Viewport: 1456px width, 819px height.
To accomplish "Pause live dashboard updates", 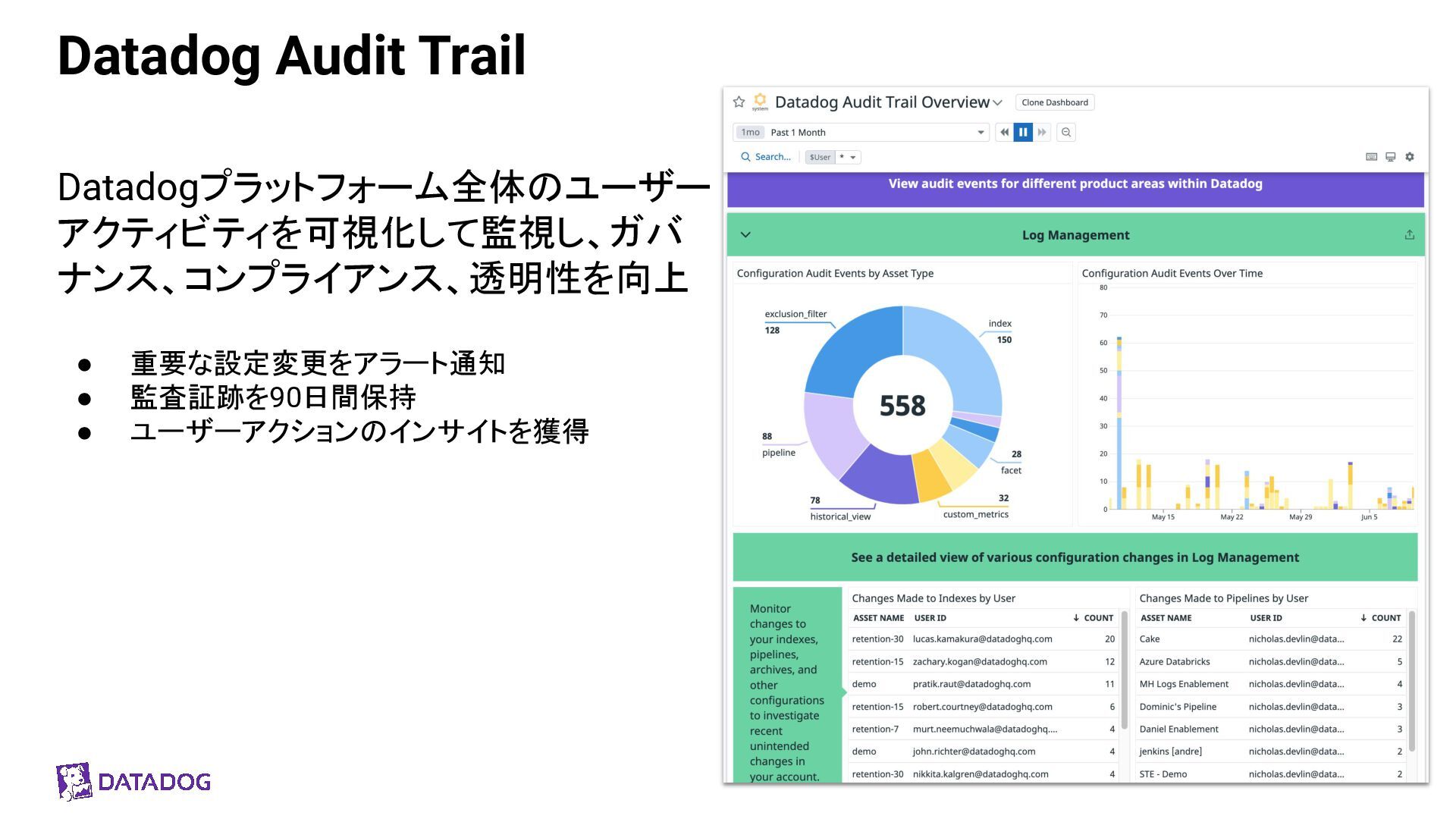I will click(x=1023, y=132).
